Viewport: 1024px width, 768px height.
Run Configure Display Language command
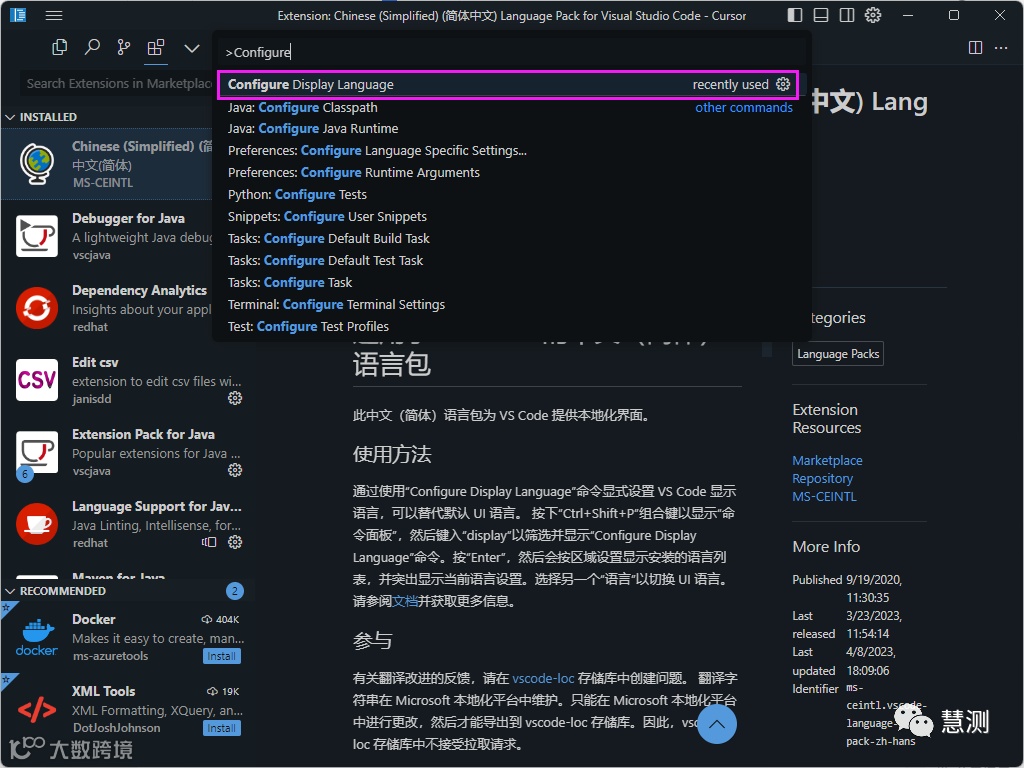coord(507,84)
